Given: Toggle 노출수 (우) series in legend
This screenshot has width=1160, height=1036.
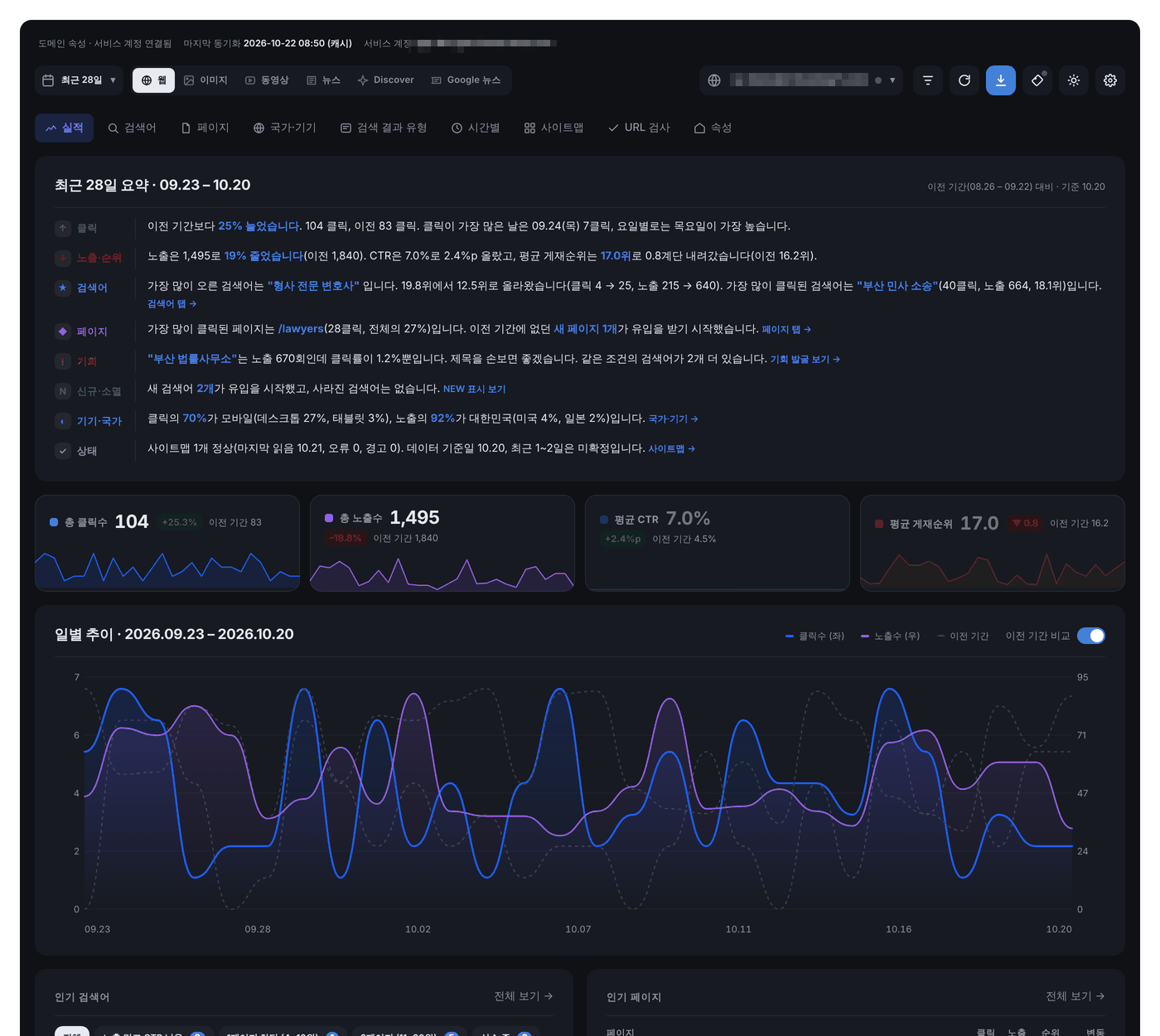Looking at the screenshot, I should [891, 636].
